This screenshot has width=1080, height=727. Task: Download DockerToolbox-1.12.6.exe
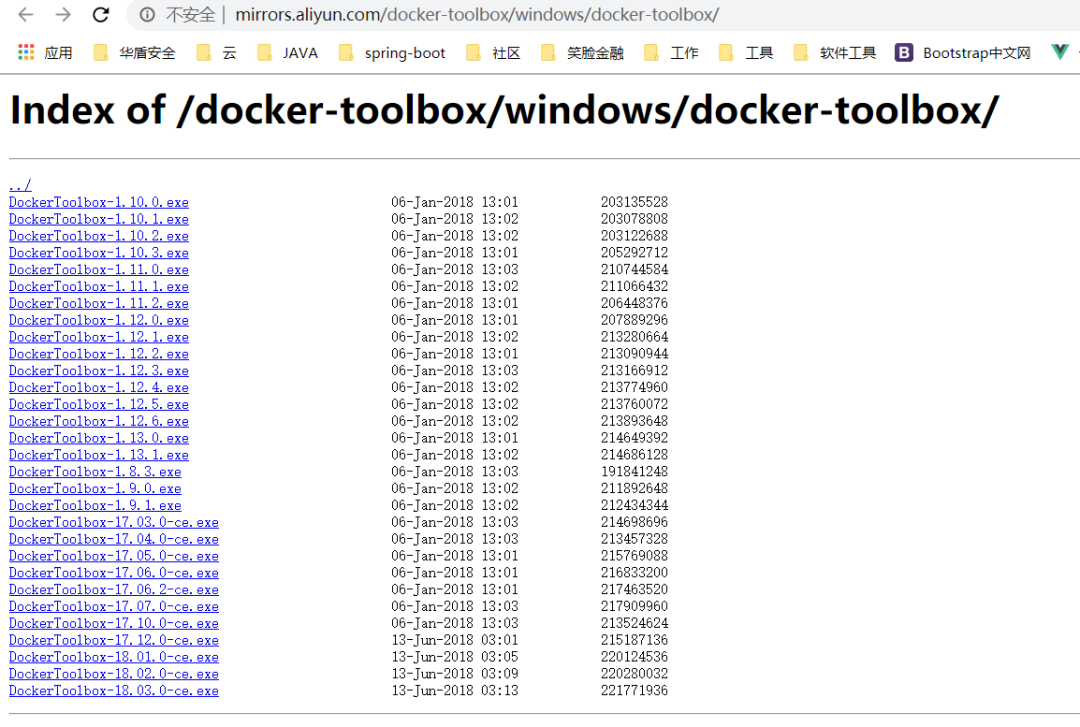[98, 421]
